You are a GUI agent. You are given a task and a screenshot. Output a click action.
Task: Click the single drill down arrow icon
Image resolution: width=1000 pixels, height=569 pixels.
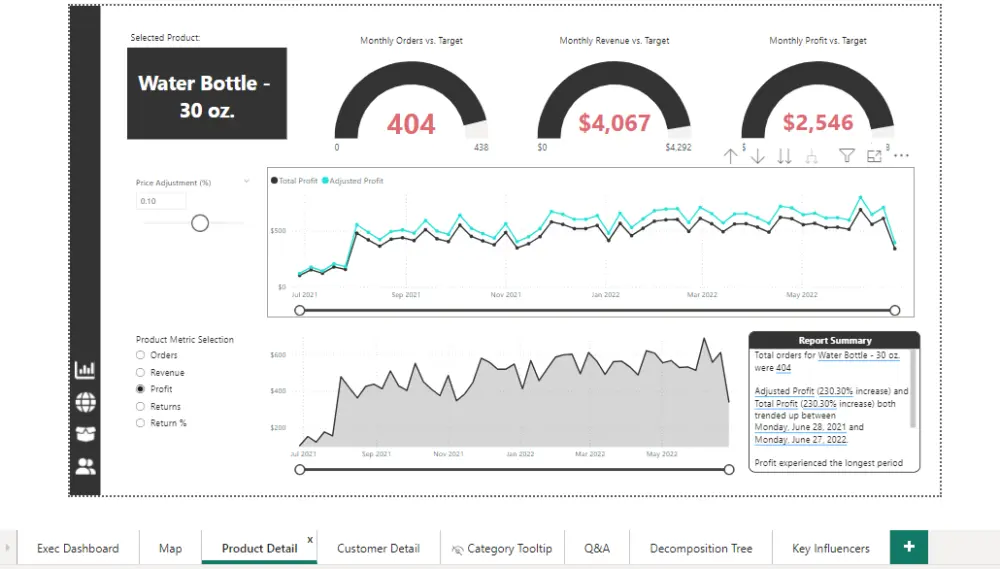coord(757,156)
